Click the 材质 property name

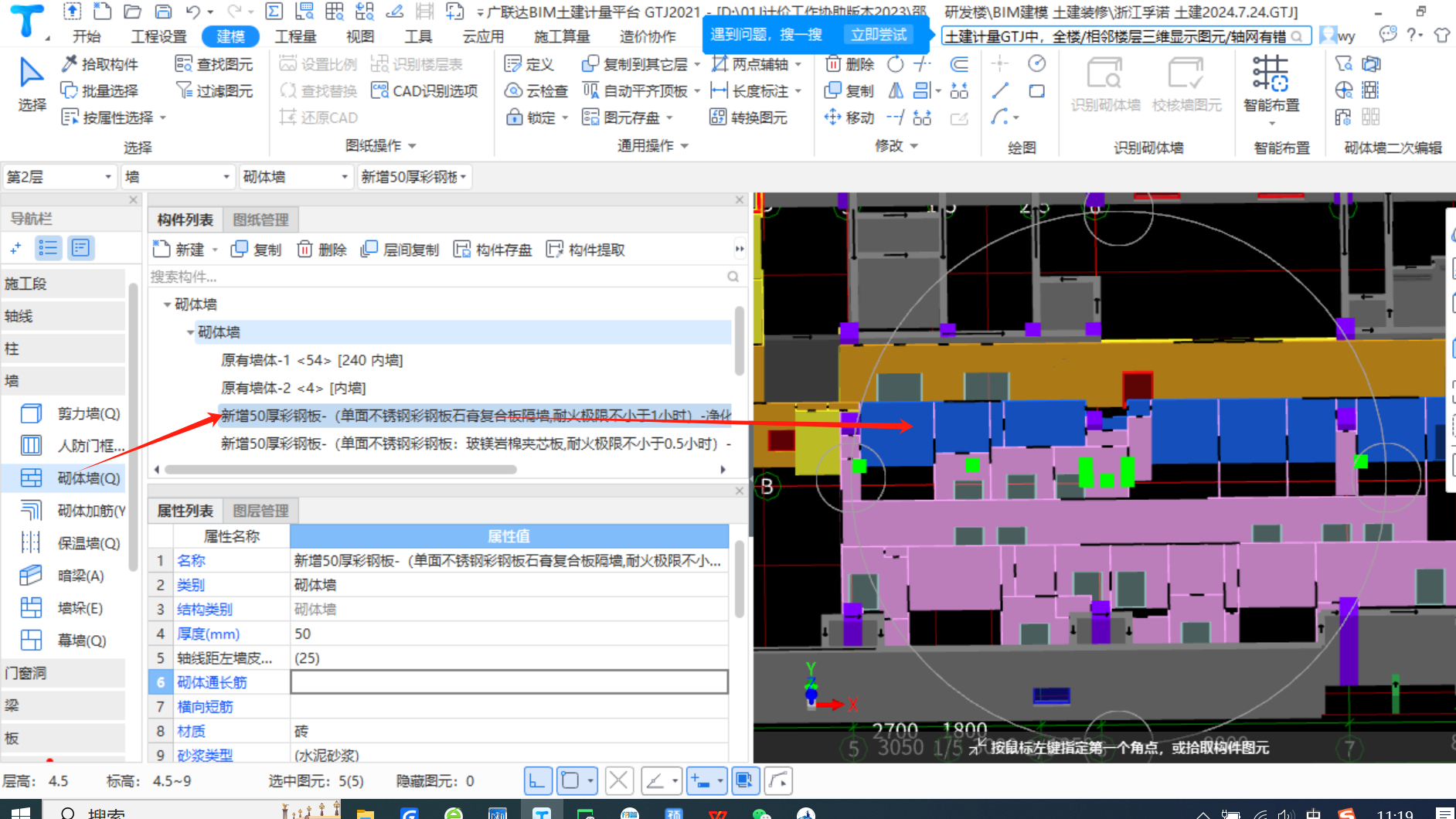coord(191,731)
